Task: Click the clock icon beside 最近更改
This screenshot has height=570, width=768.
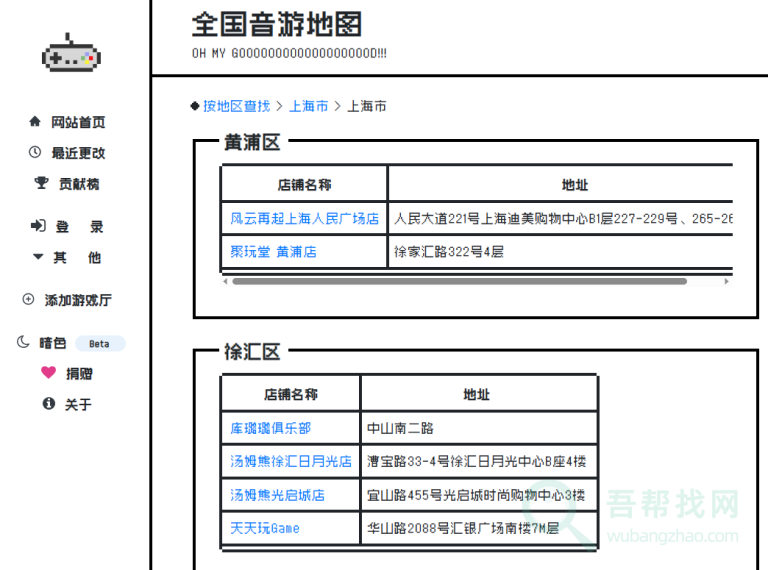Action: [36, 153]
